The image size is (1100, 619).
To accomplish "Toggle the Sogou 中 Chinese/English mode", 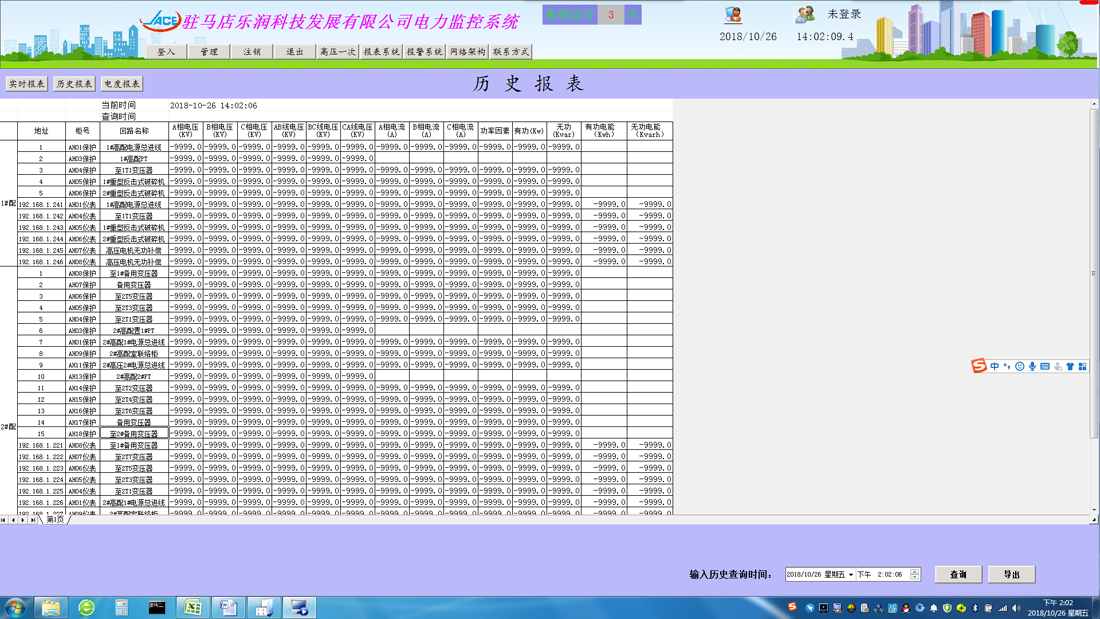I will pos(995,366).
